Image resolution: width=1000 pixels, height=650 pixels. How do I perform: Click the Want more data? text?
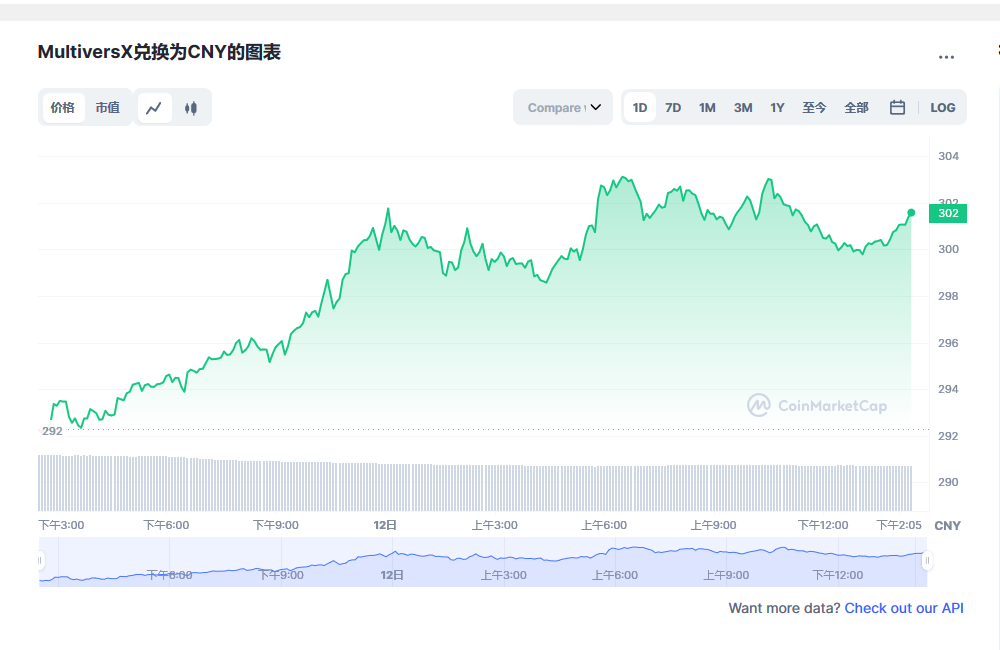784,608
